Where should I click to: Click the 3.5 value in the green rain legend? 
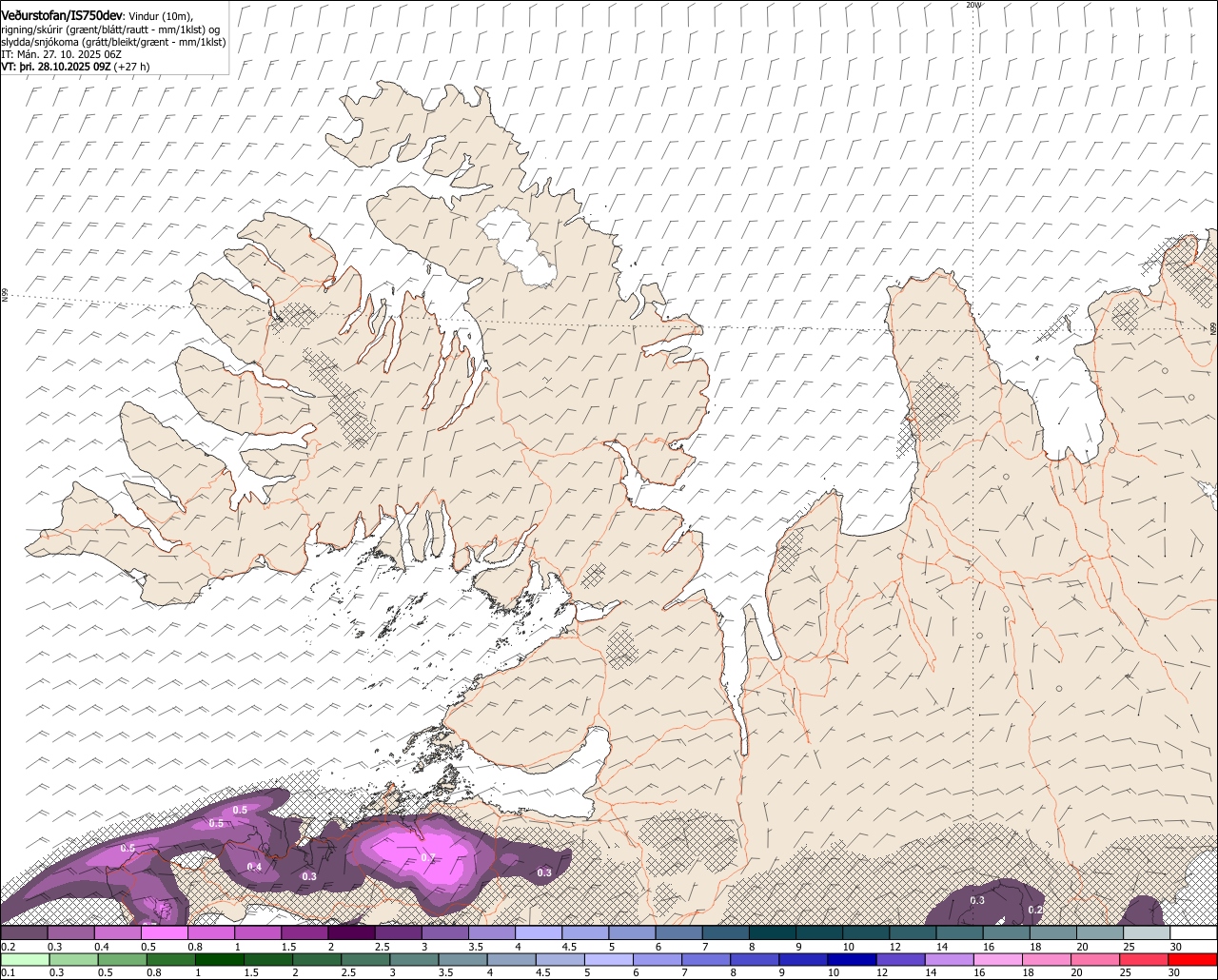445,972
